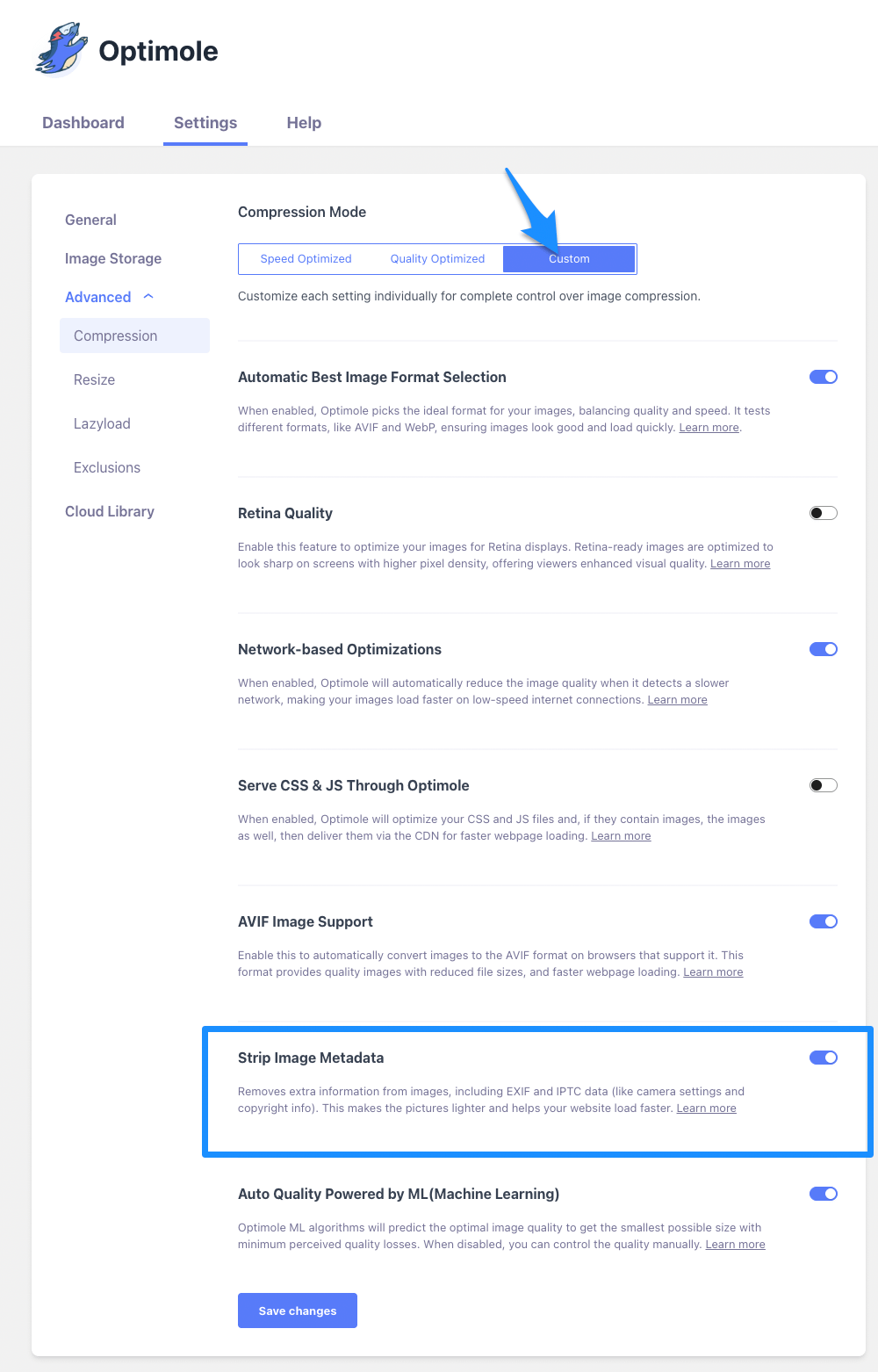Go to the Help tab
Screen dimensions: 878x1372
tap(304, 123)
